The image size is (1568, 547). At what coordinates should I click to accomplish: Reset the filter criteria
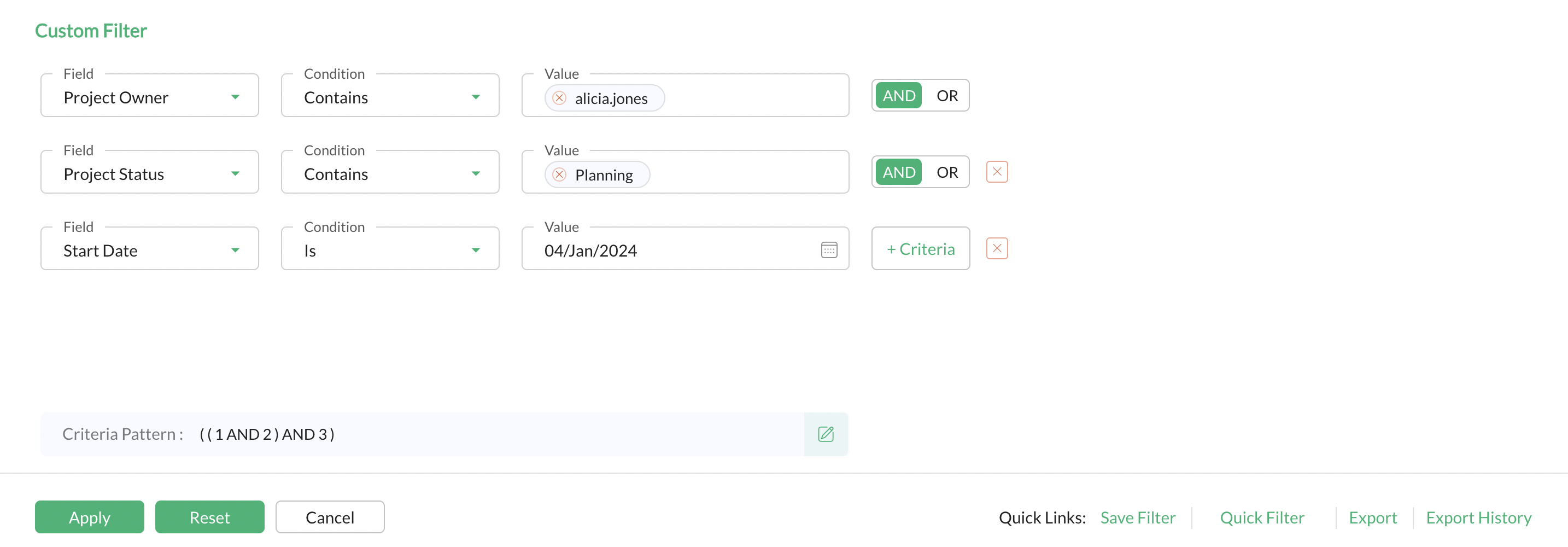(210, 517)
